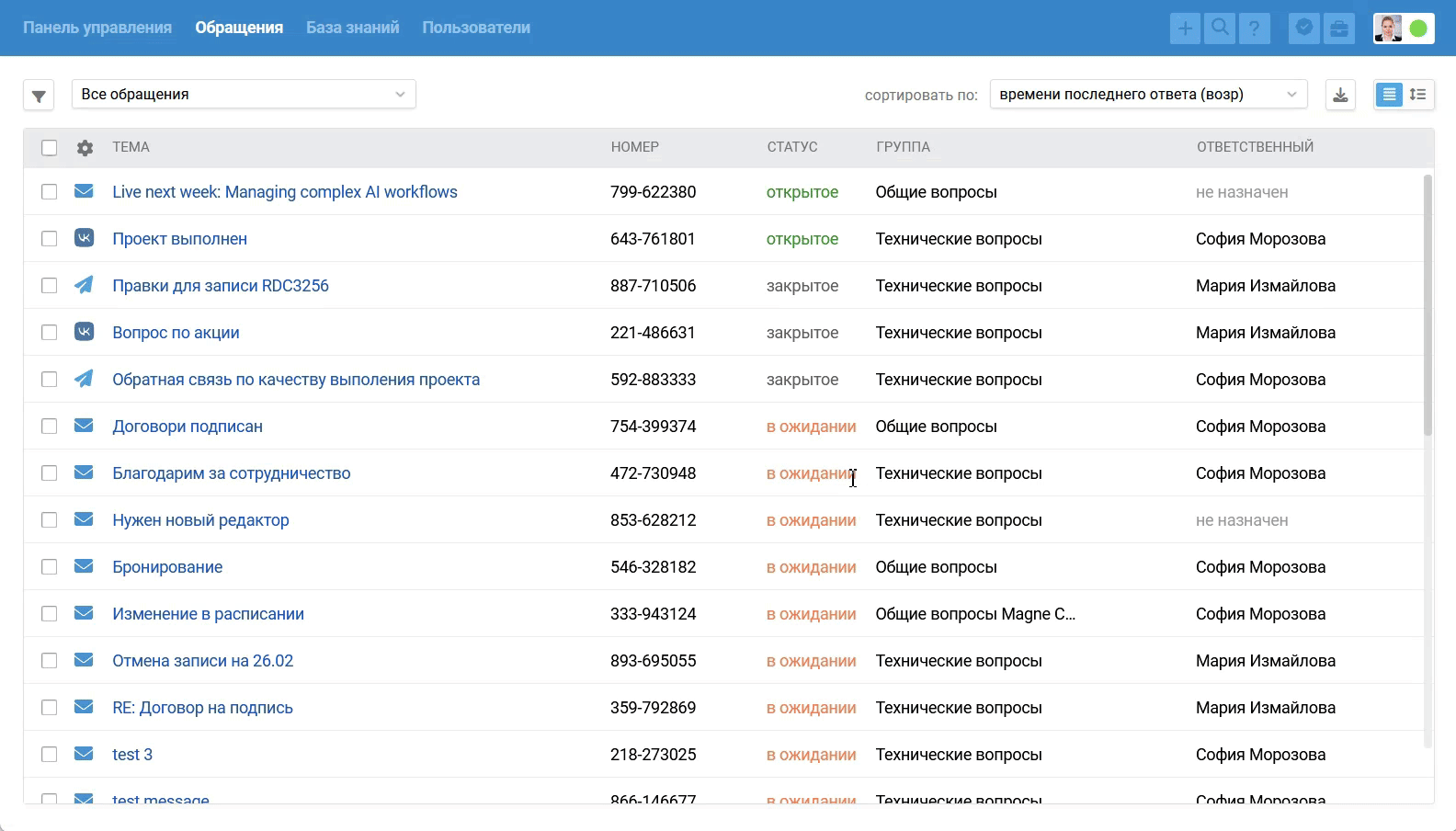Expand the sort-by dropdown

point(1148,95)
